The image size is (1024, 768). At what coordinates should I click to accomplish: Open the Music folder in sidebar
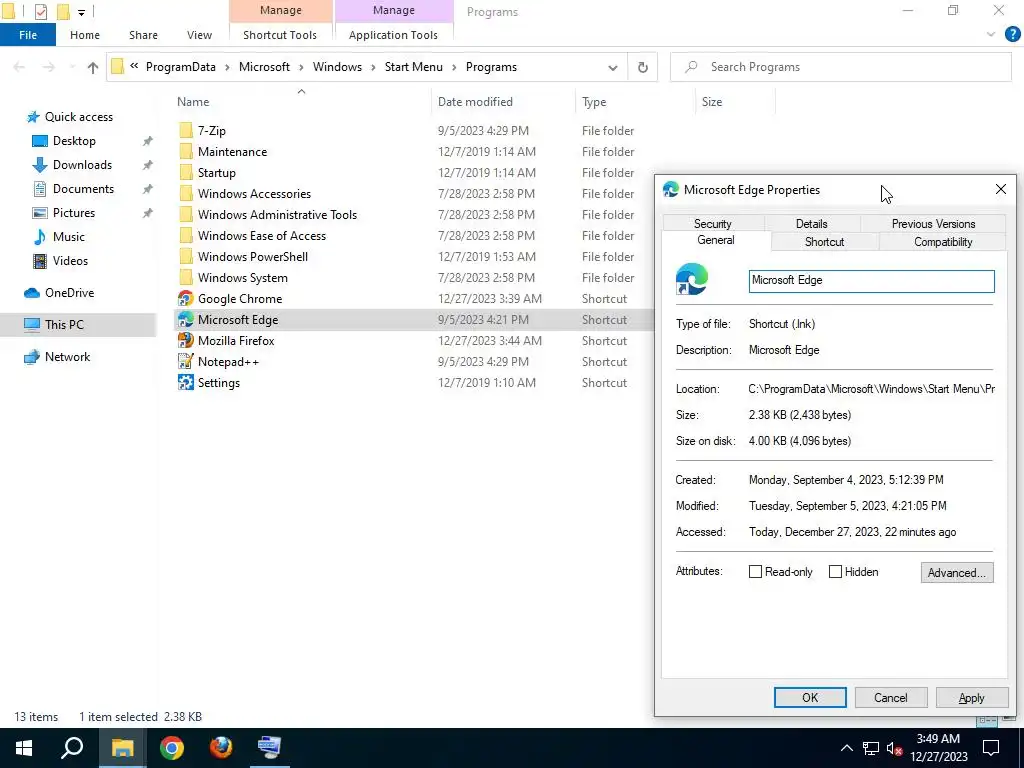point(69,236)
